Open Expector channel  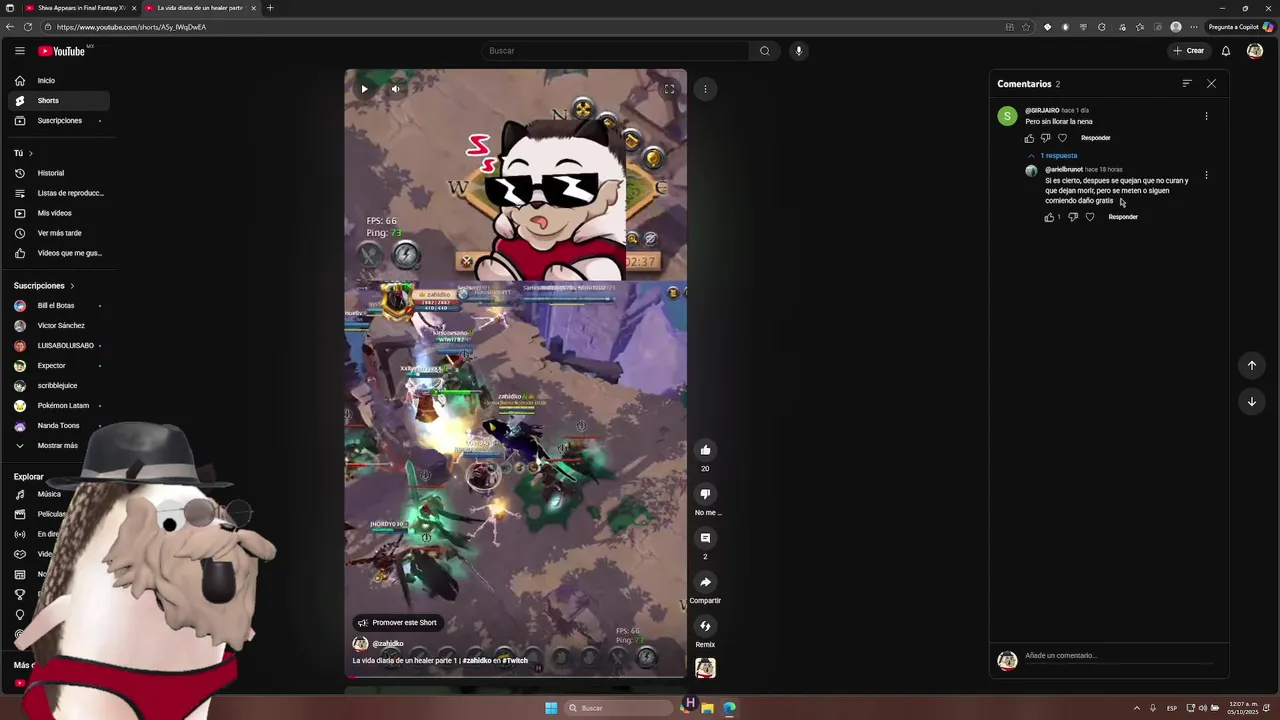pos(51,366)
